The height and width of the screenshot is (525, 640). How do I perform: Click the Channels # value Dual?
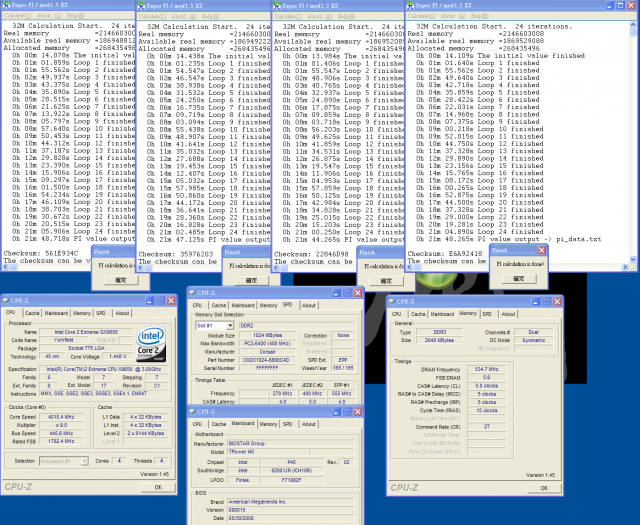point(533,332)
